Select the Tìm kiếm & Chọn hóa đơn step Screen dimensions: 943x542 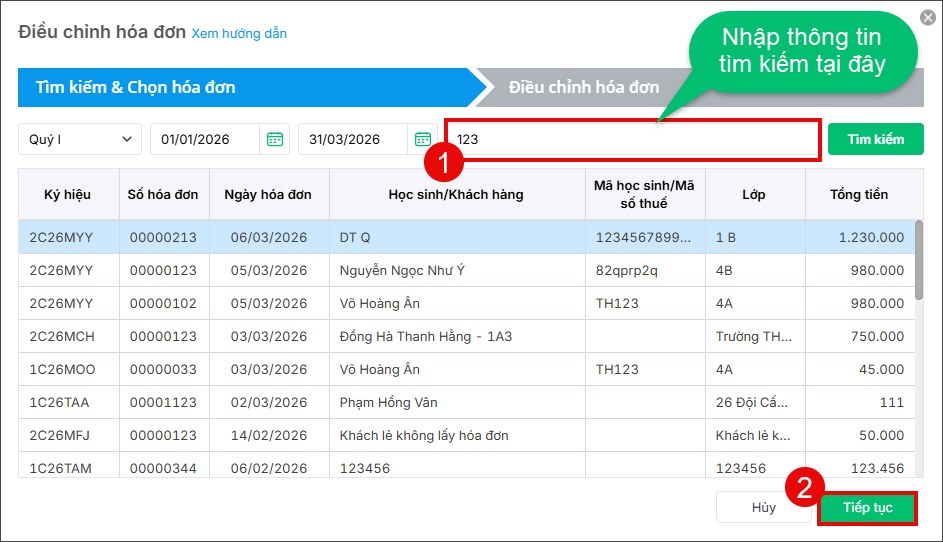click(135, 87)
